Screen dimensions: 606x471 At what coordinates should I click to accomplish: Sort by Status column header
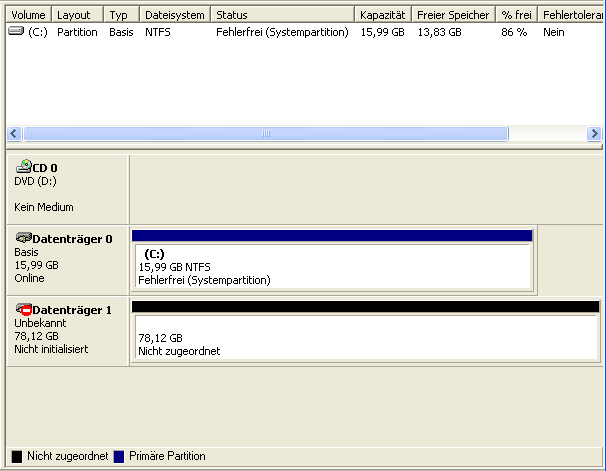pos(283,15)
